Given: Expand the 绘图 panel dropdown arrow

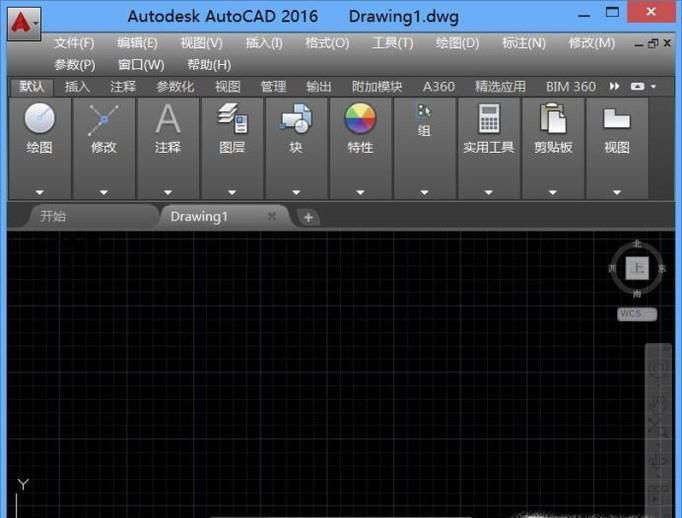Looking at the screenshot, I should [40, 192].
